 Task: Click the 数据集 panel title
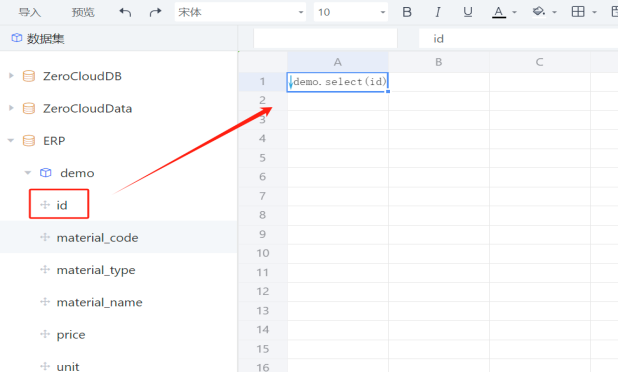tap(45, 39)
